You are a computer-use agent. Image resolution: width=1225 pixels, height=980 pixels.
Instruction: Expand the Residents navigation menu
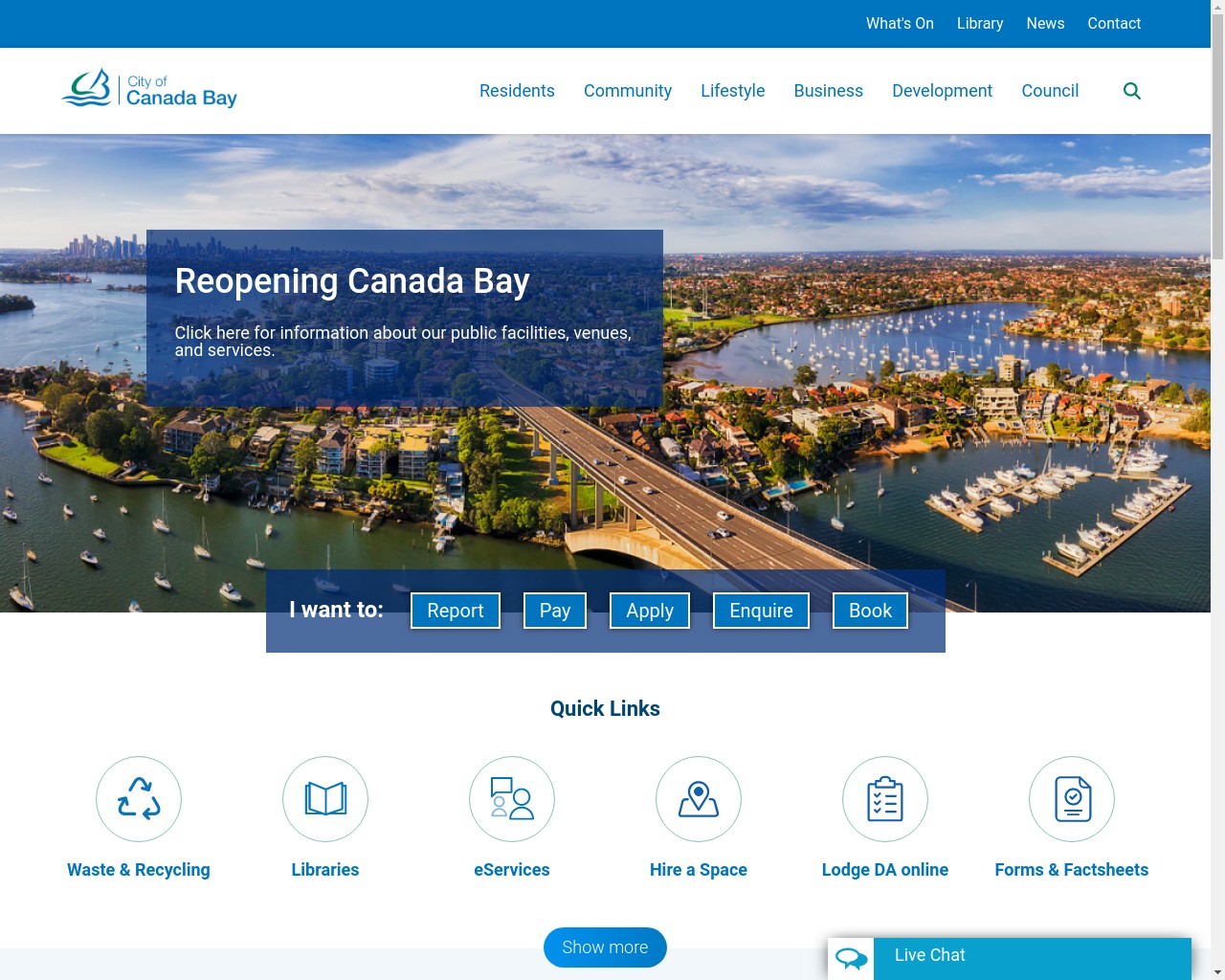coord(517,91)
